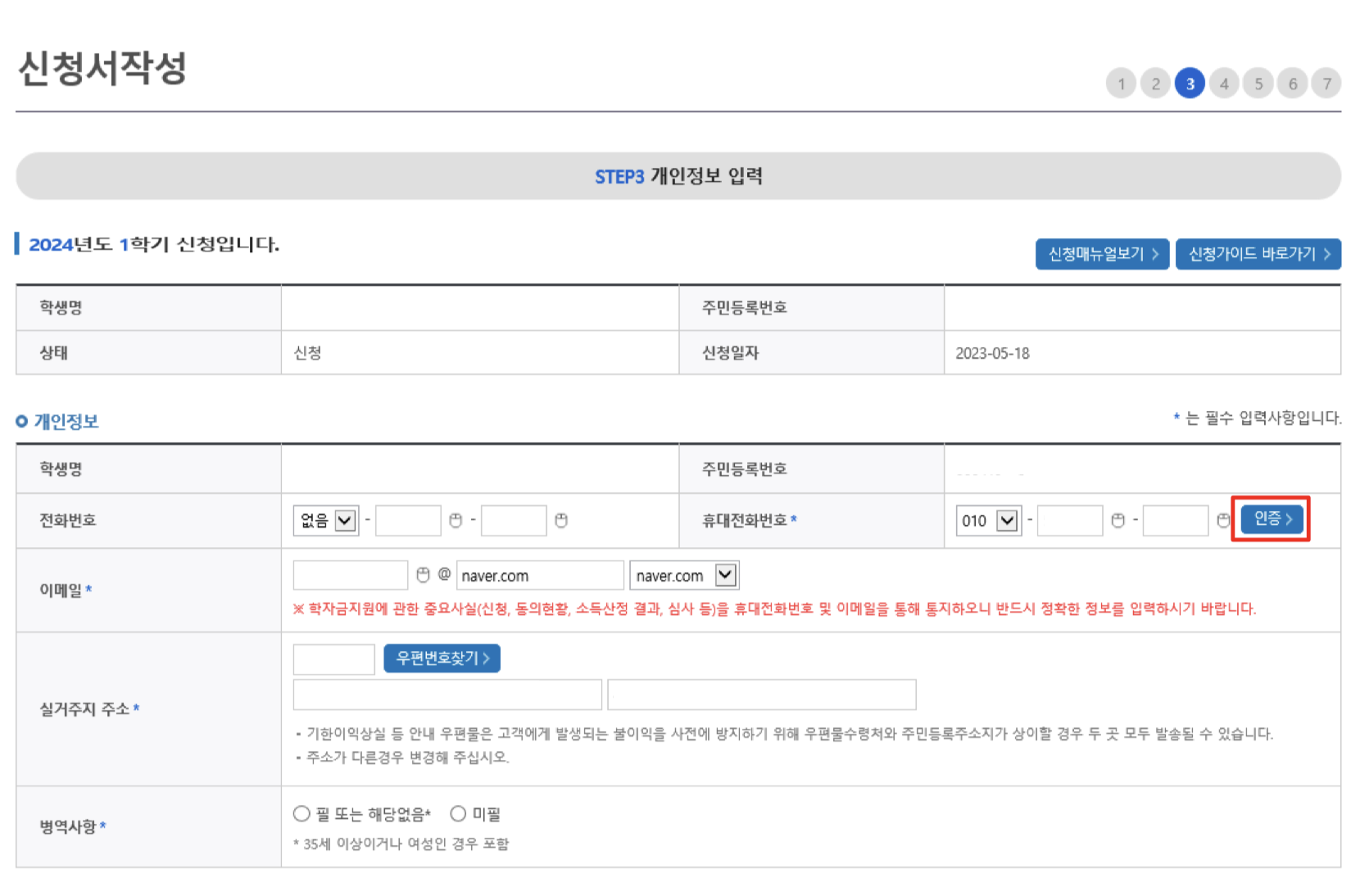The image size is (1360, 896).
Task: Click the step 3 highlighted circle indicator
Action: (x=1190, y=83)
